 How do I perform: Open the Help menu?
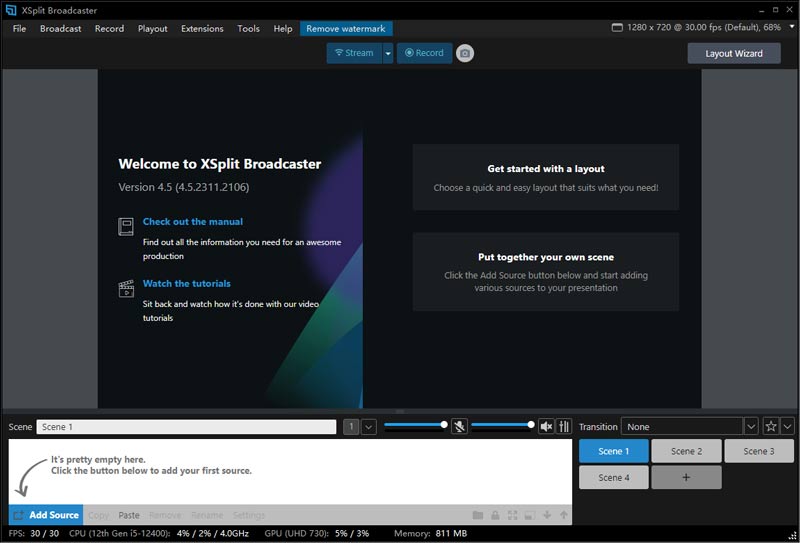tap(283, 29)
